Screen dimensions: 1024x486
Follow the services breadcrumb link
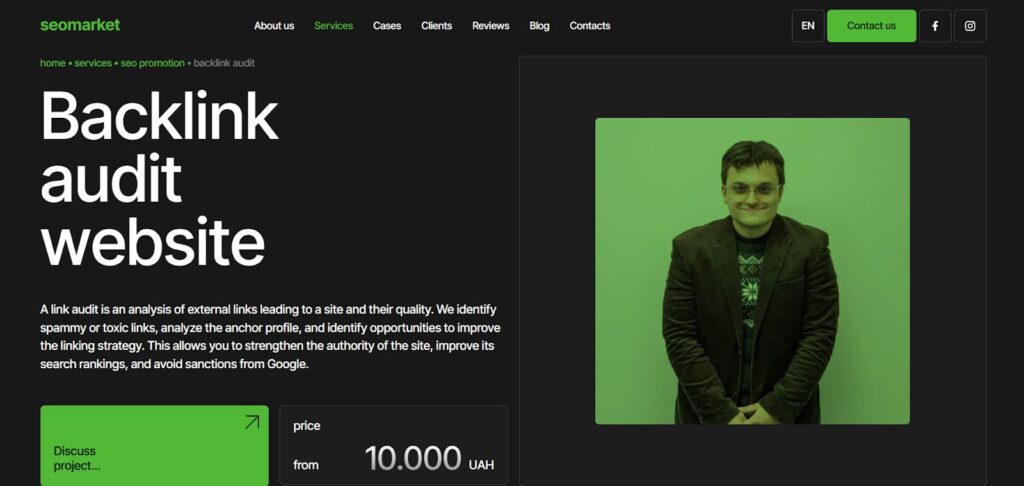click(x=93, y=63)
